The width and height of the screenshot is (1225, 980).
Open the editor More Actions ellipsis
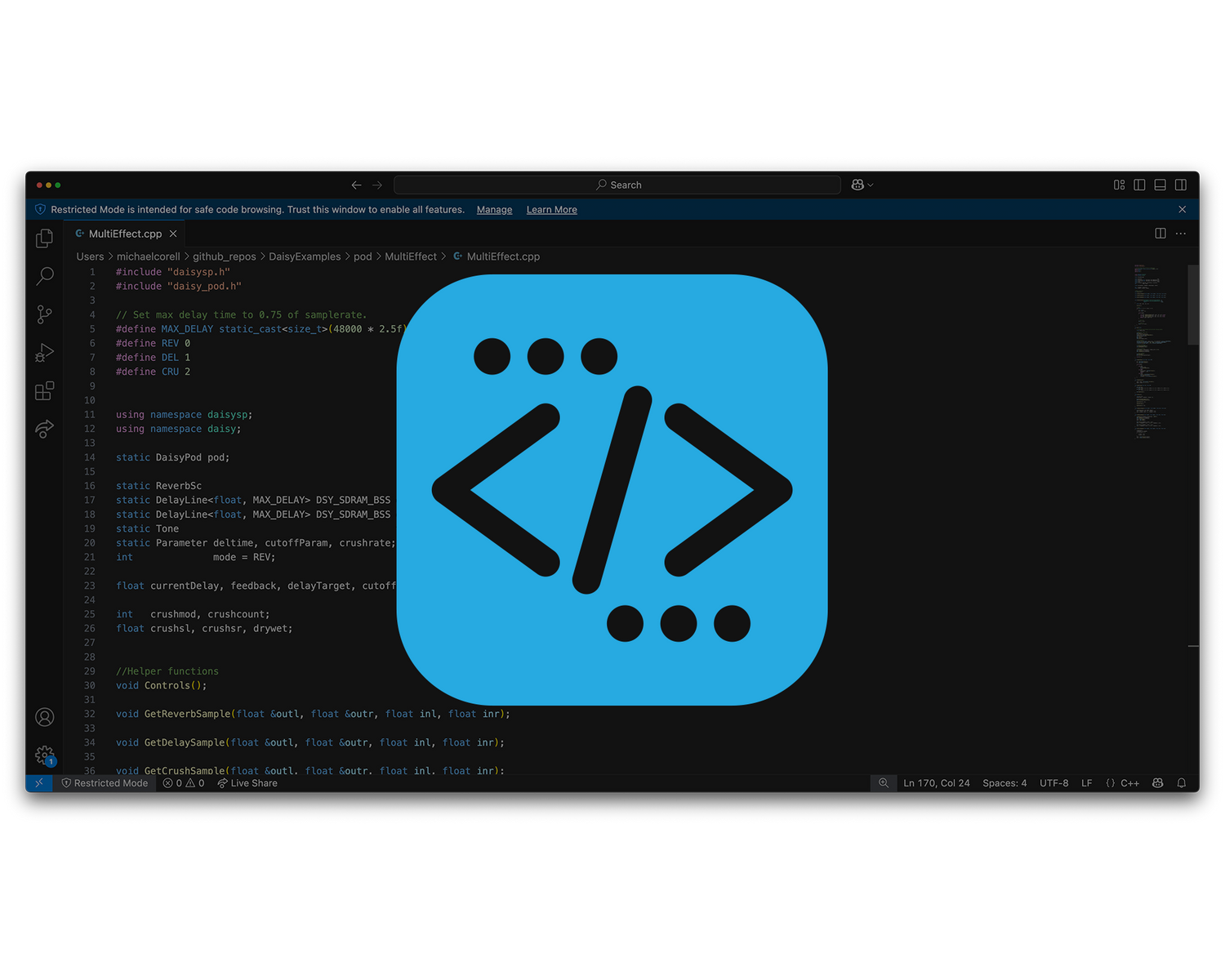pyautogui.click(x=1181, y=234)
